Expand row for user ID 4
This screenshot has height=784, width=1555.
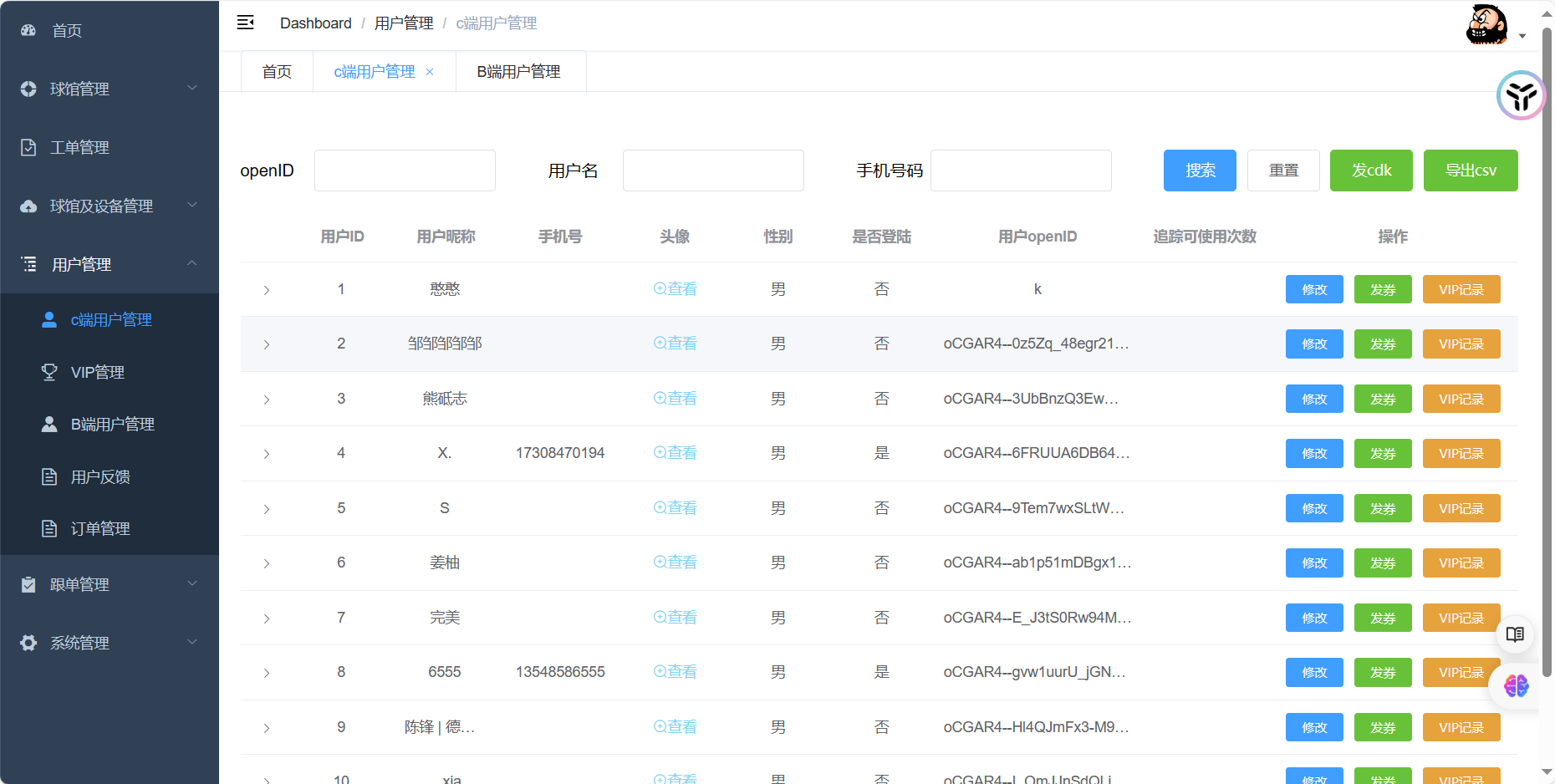267,454
